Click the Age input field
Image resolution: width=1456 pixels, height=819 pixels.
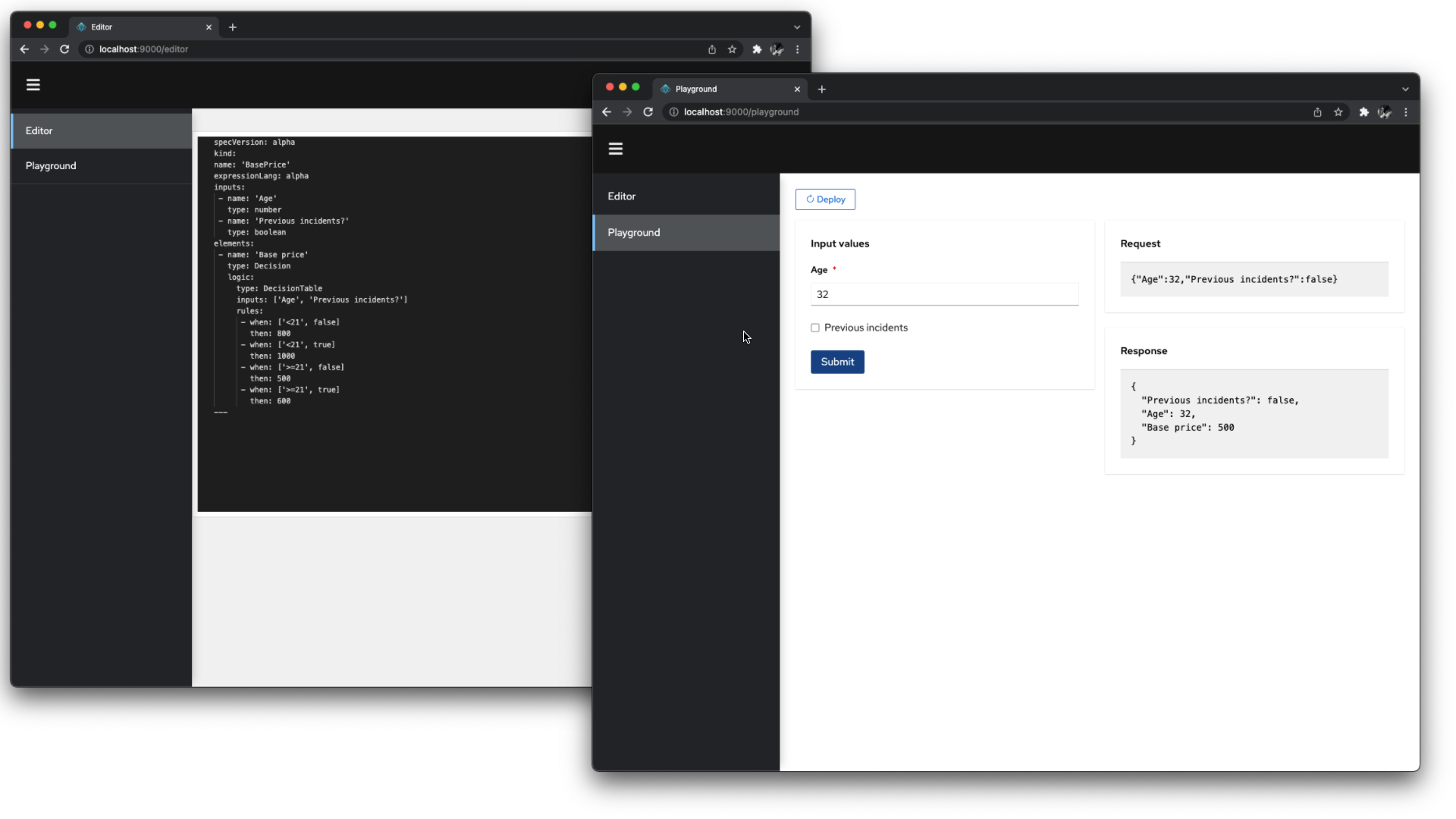point(944,294)
